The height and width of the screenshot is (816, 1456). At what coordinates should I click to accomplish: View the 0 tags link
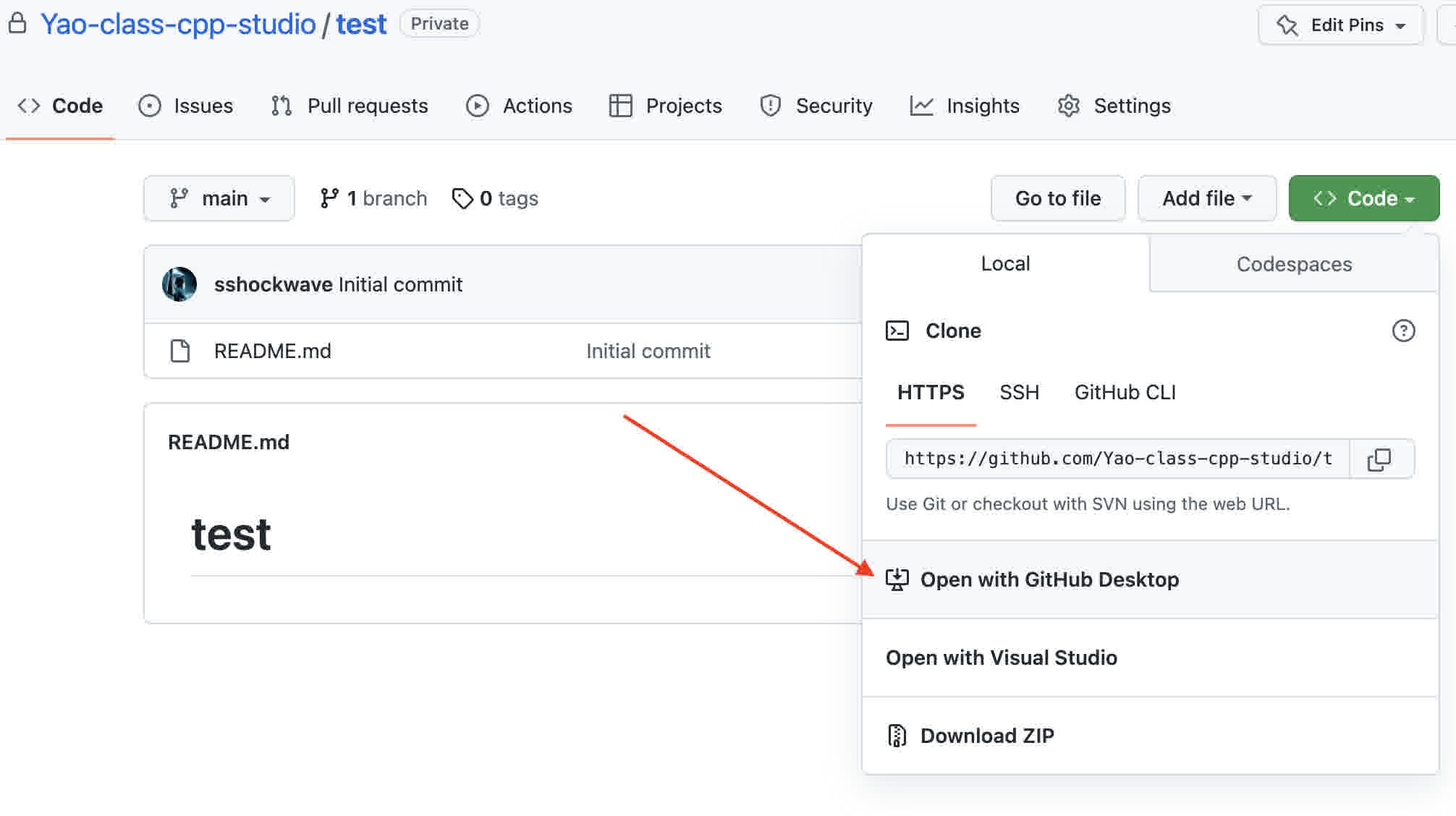coord(495,198)
